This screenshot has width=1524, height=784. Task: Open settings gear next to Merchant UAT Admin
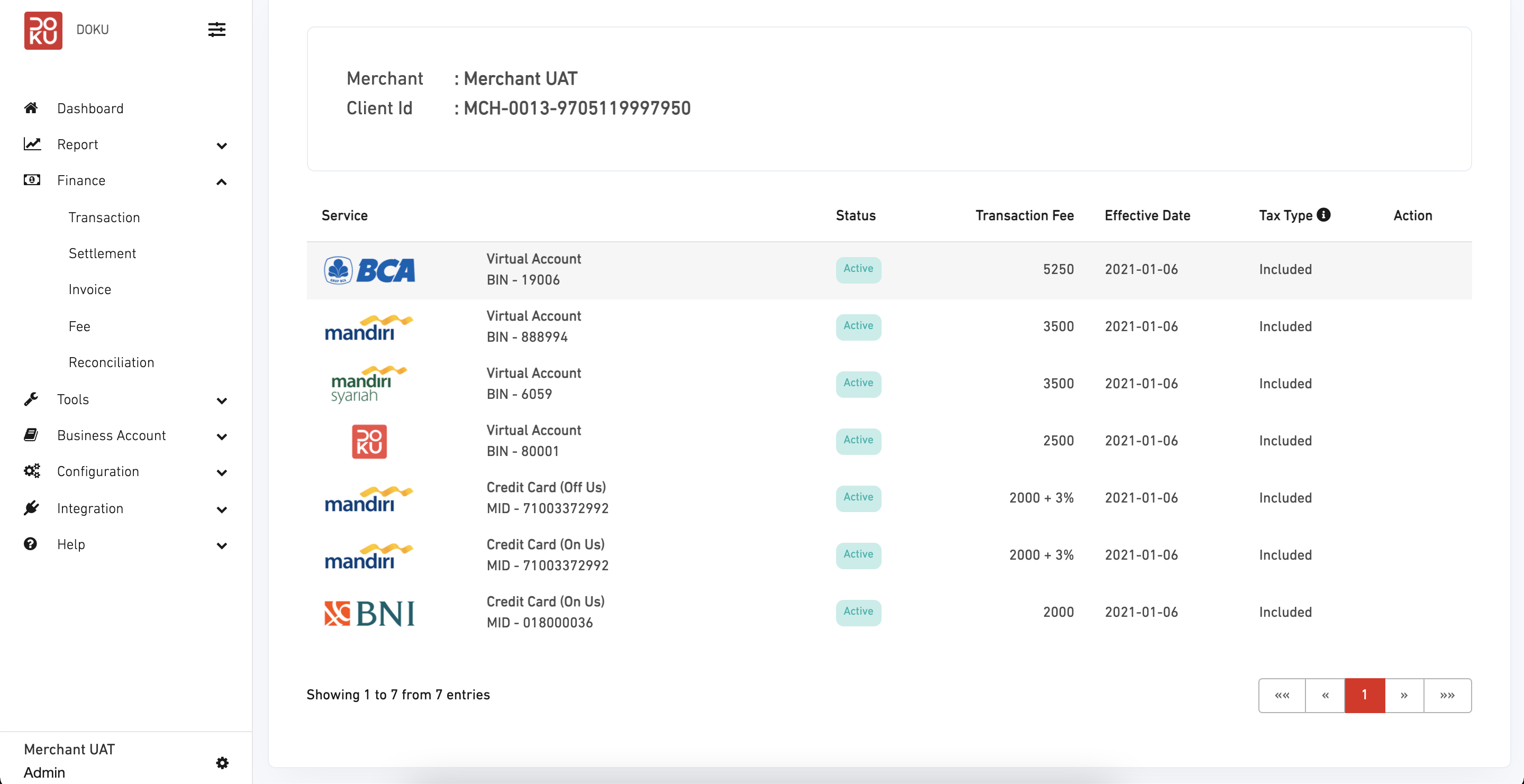coord(222,763)
